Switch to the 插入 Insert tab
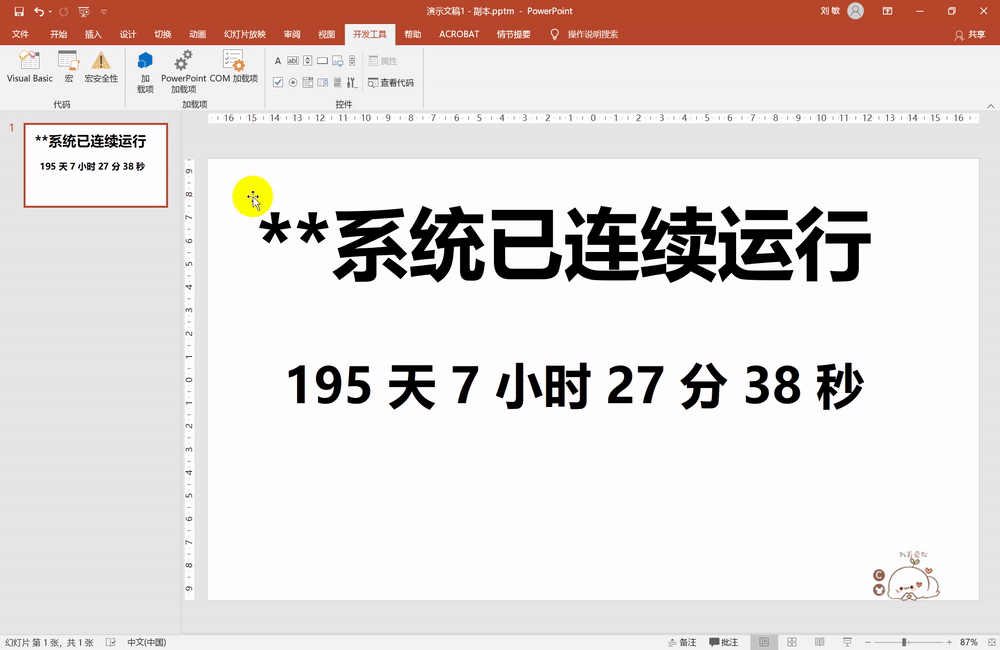The image size is (1000, 650). click(93, 34)
